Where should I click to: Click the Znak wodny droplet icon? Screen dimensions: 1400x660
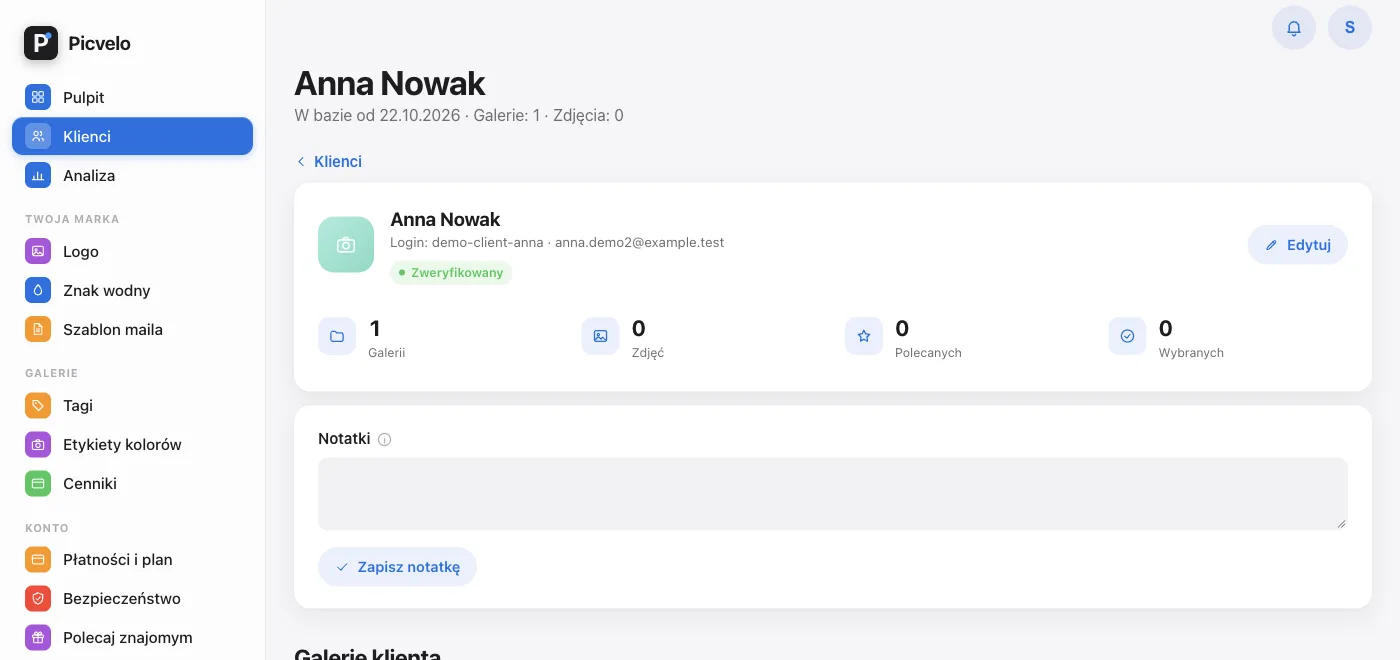(38, 290)
